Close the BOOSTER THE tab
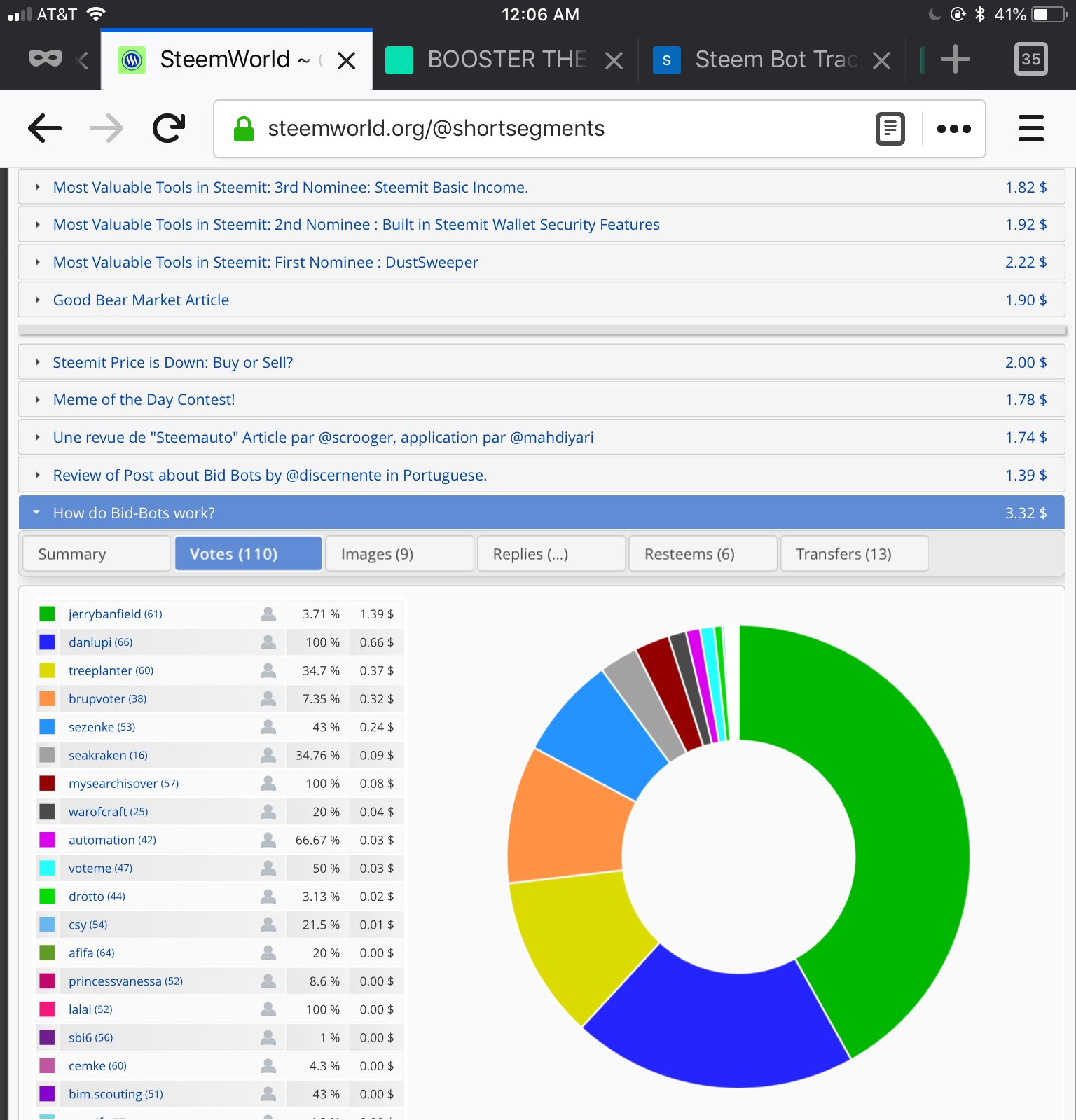The width and height of the screenshot is (1076, 1120). 614,61
